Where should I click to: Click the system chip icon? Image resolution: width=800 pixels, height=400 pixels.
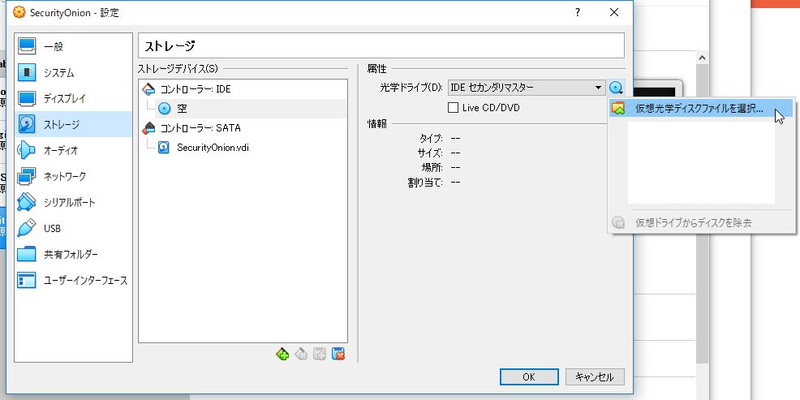pyautogui.click(x=27, y=72)
